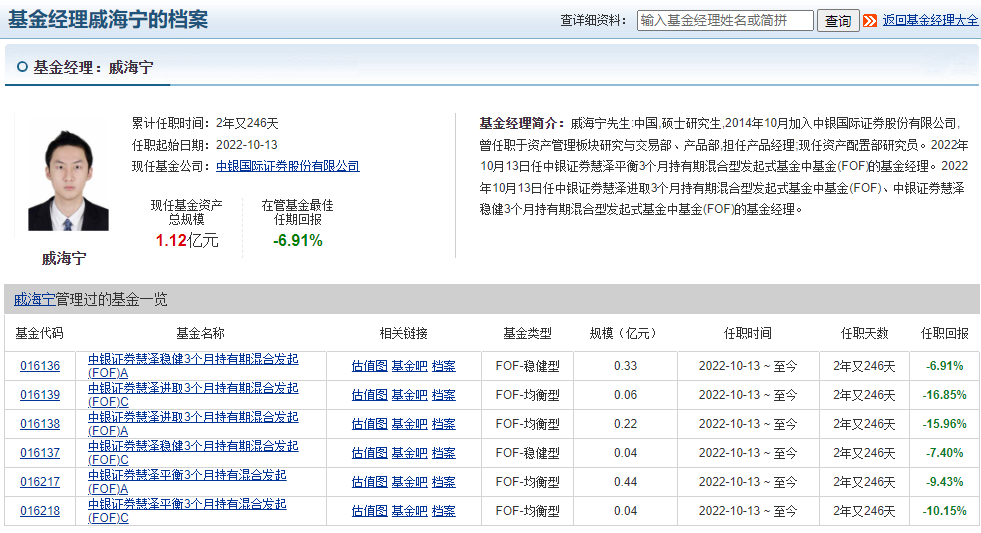Click the 规模（亿元） column header
The width and height of the screenshot is (981, 533).
(623, 333)
